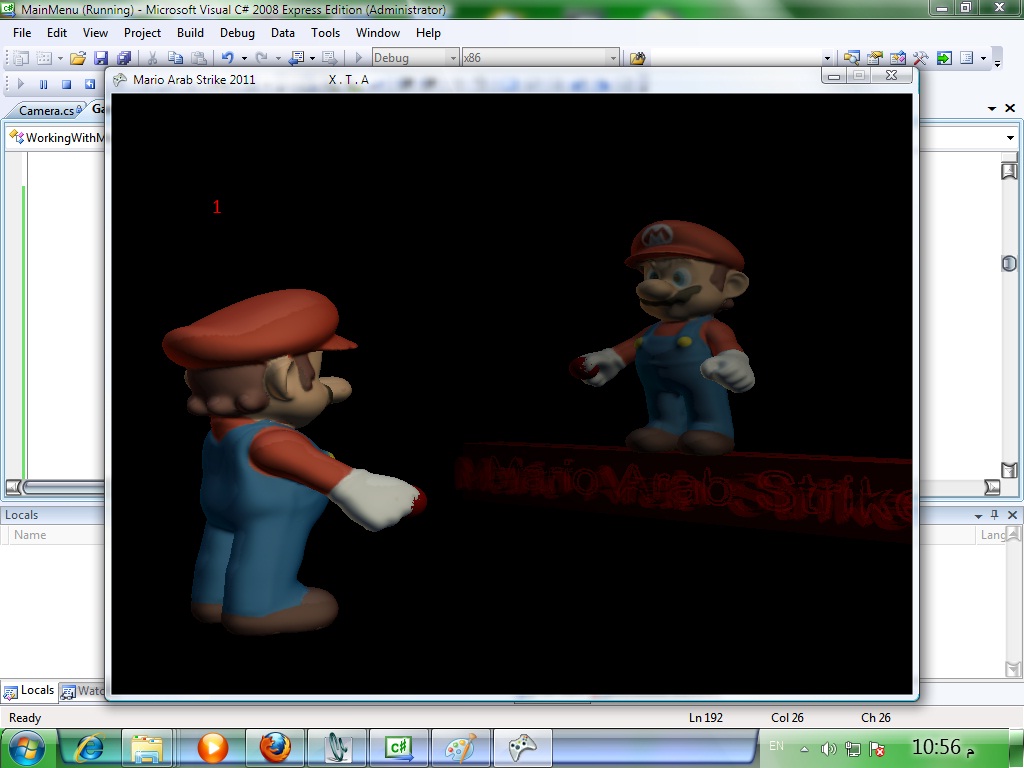Click the Start Page green arrow icon

point(944,58)
